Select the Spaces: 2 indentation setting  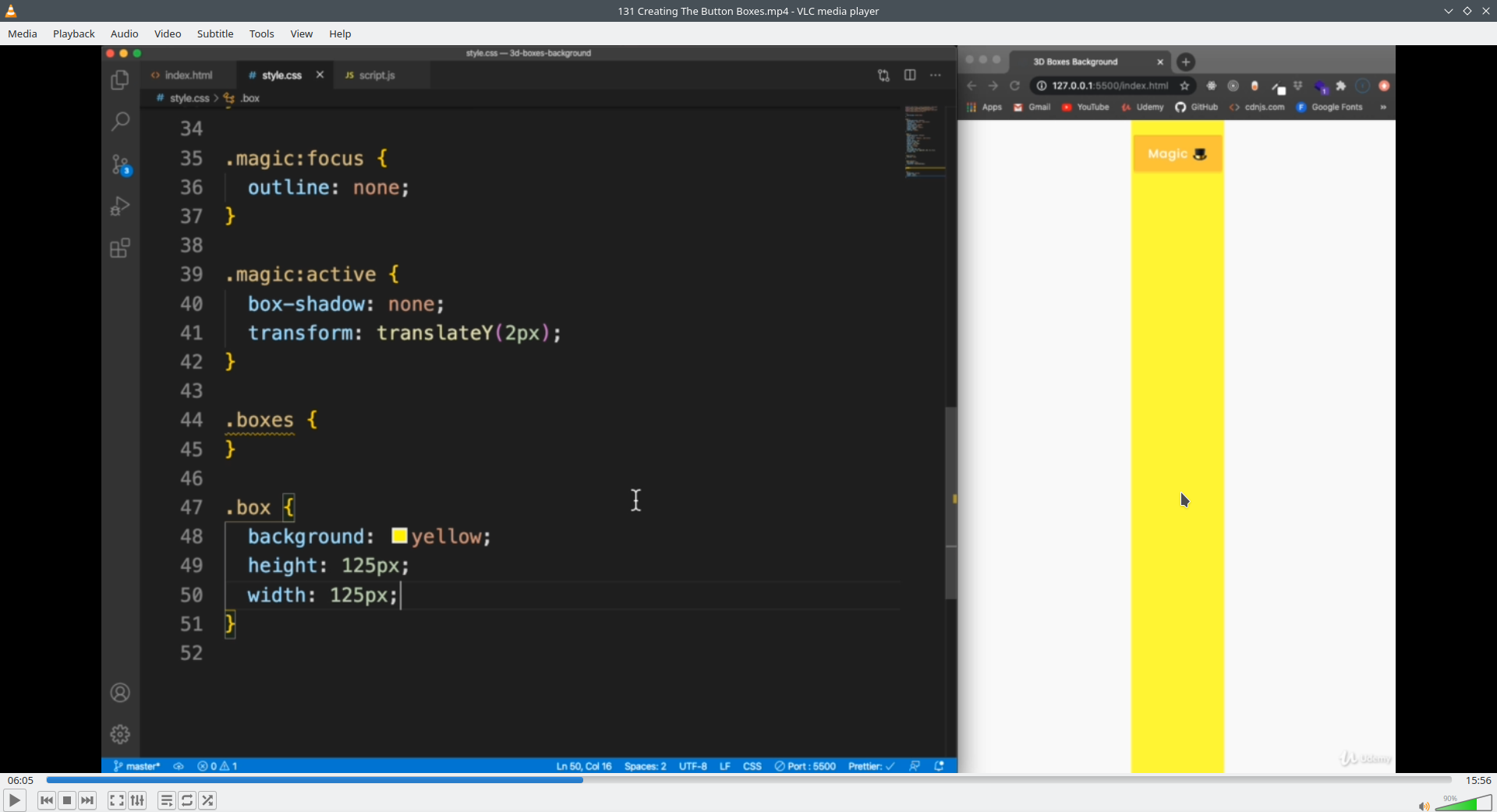(x=645, y=766)
